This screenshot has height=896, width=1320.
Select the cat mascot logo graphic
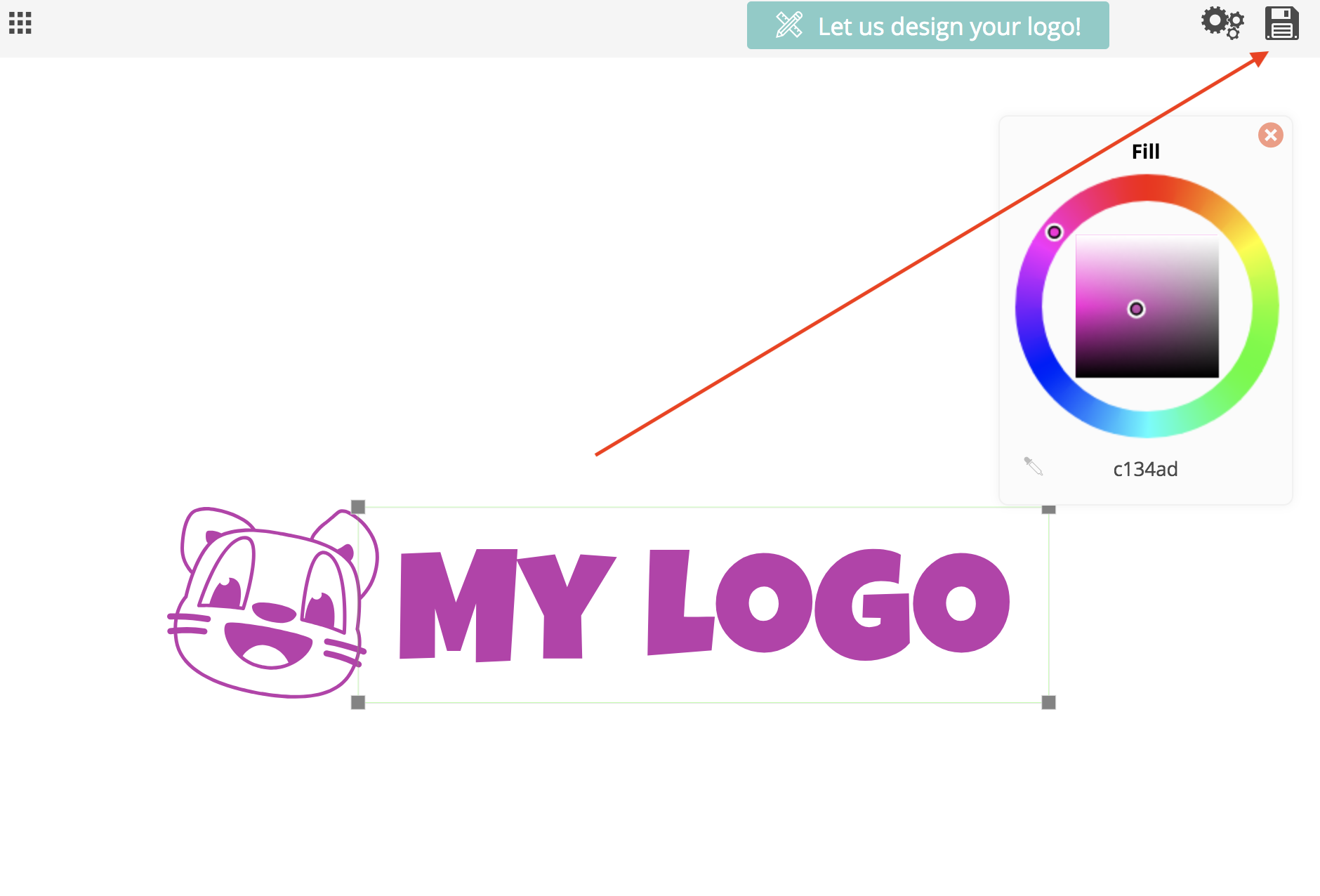pos(272,602)
